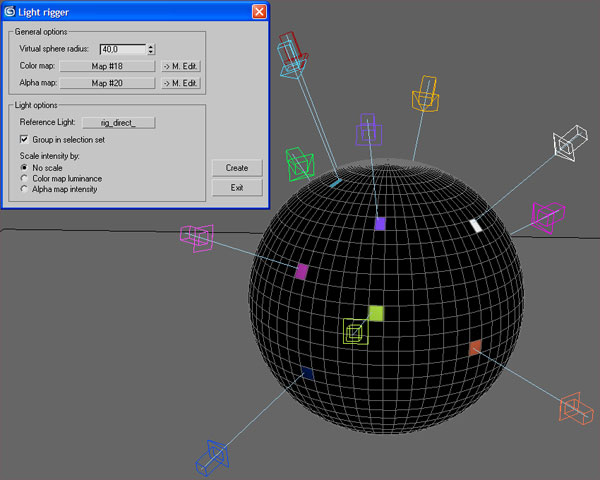The image size is (600, 480).
Task: Select the No scale radio option
Action: coord(24,168)
